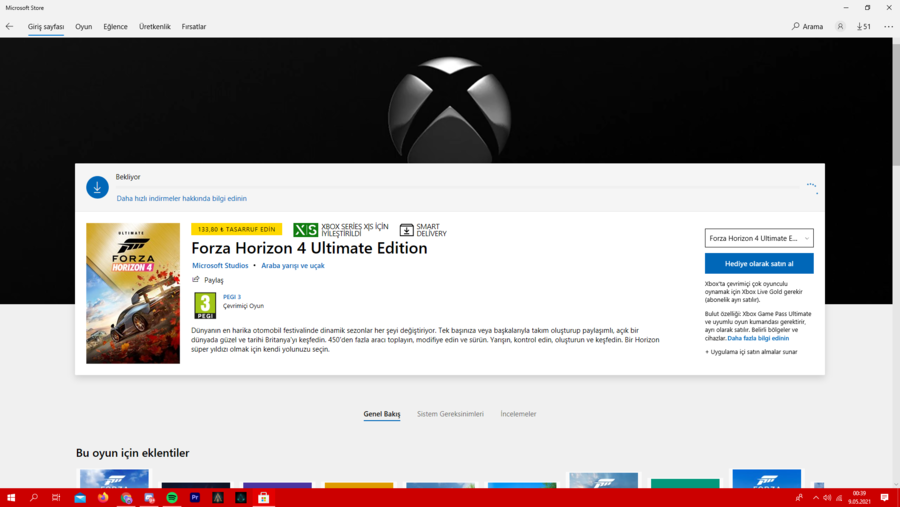Expand the Forza Horizon 4 Ultimate edition dropdown
This screenshot has width=900, height=507.
759,238
